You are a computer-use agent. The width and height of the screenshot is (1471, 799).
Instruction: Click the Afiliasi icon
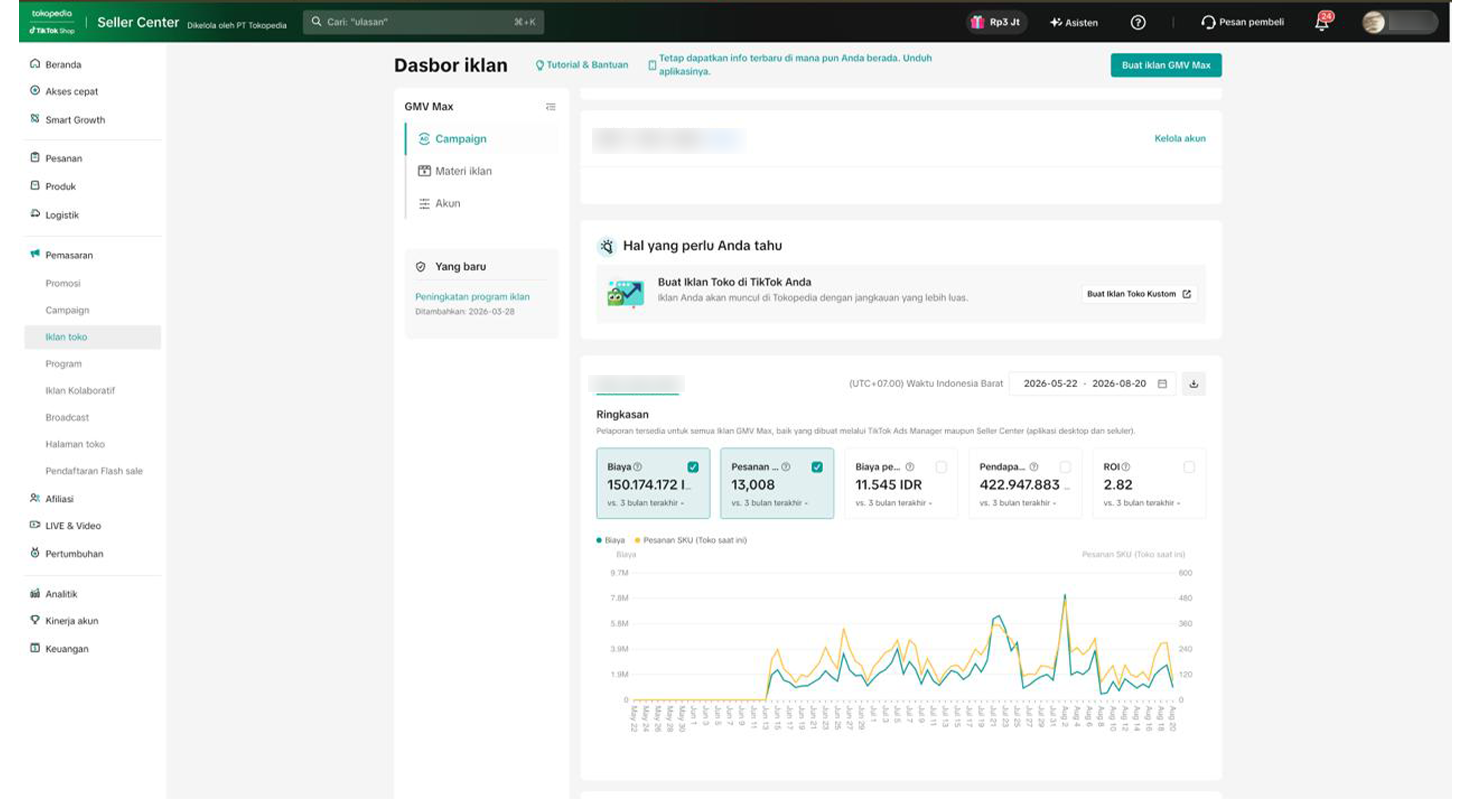pyautogui.click(x=35, y=498)
